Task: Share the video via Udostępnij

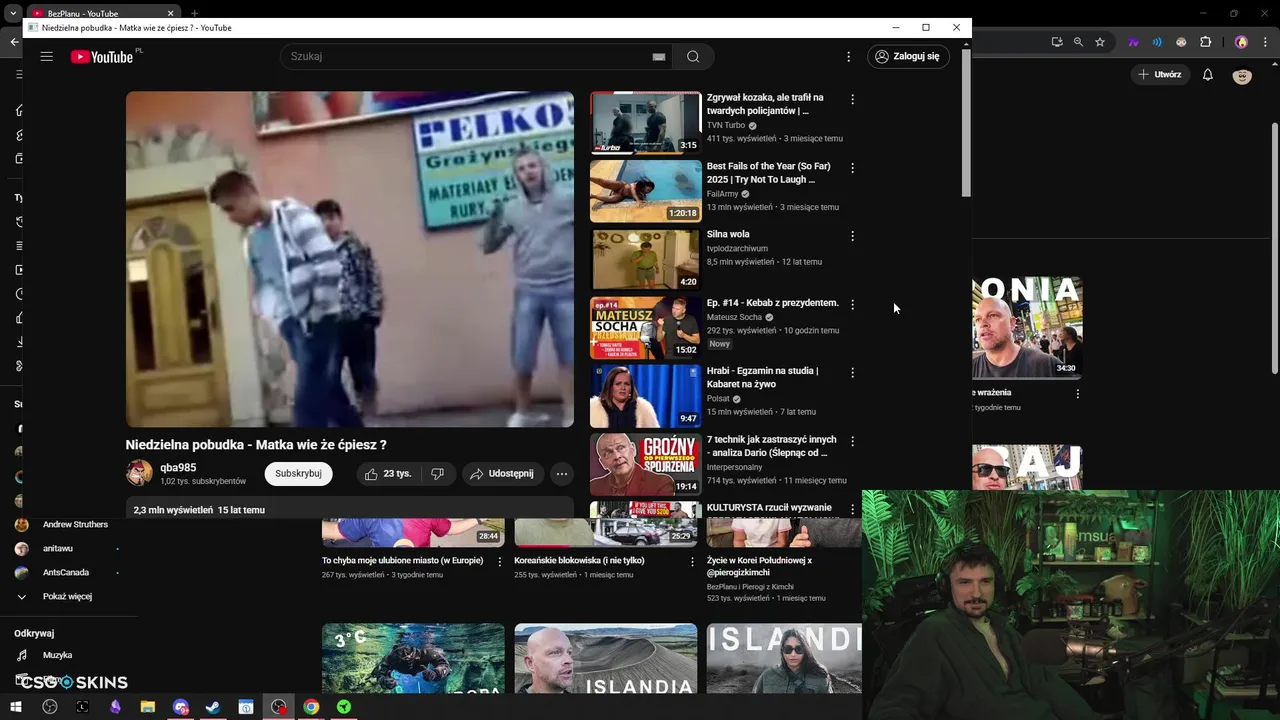Action: click(x=502, y=474)
